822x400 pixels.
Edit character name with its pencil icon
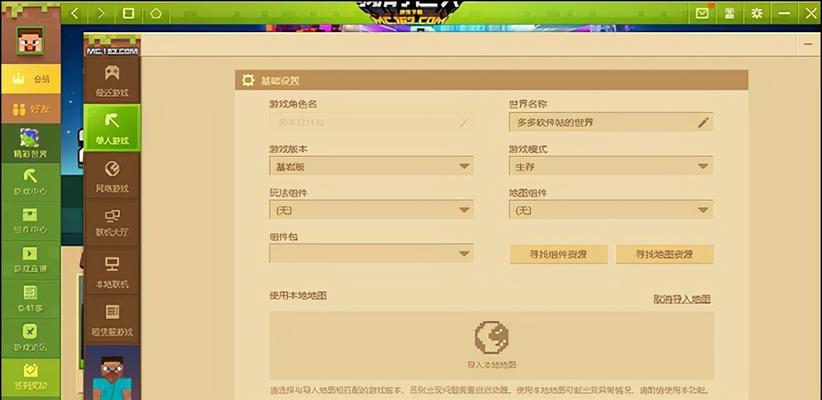[x=463, y=122]
